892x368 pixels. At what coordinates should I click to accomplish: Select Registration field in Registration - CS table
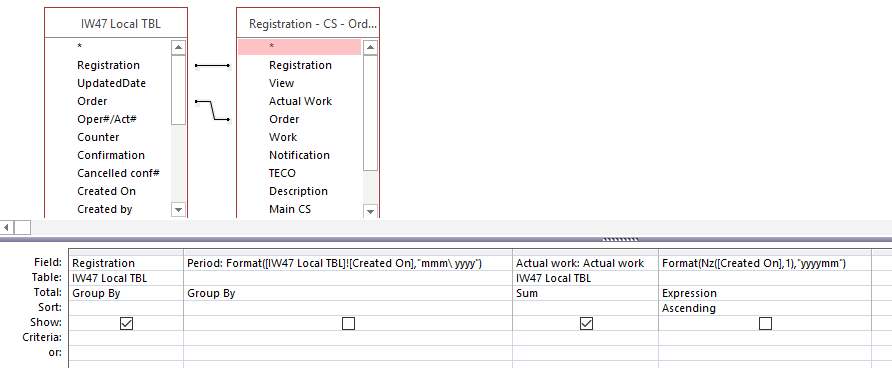299,65
